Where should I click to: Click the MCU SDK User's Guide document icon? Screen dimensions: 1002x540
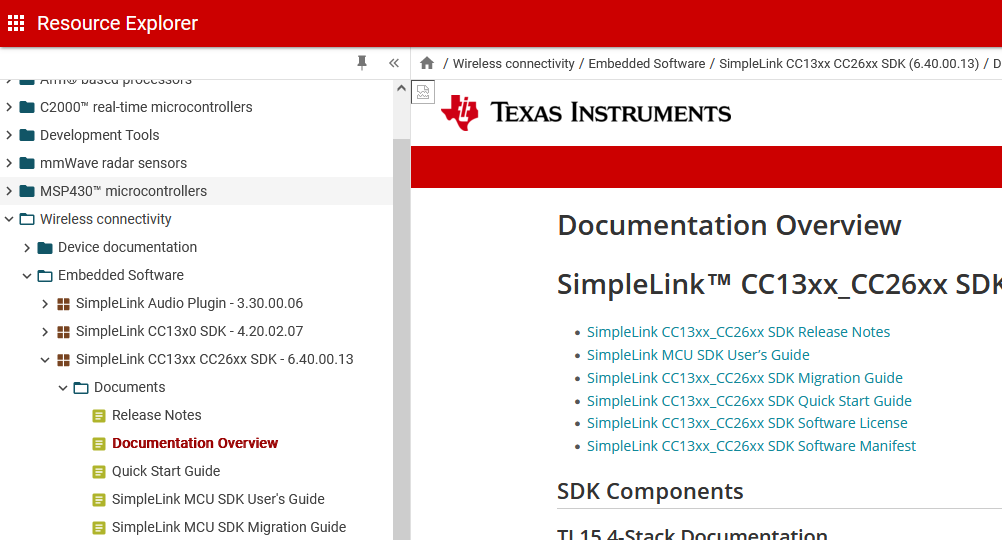pos(99,500)
